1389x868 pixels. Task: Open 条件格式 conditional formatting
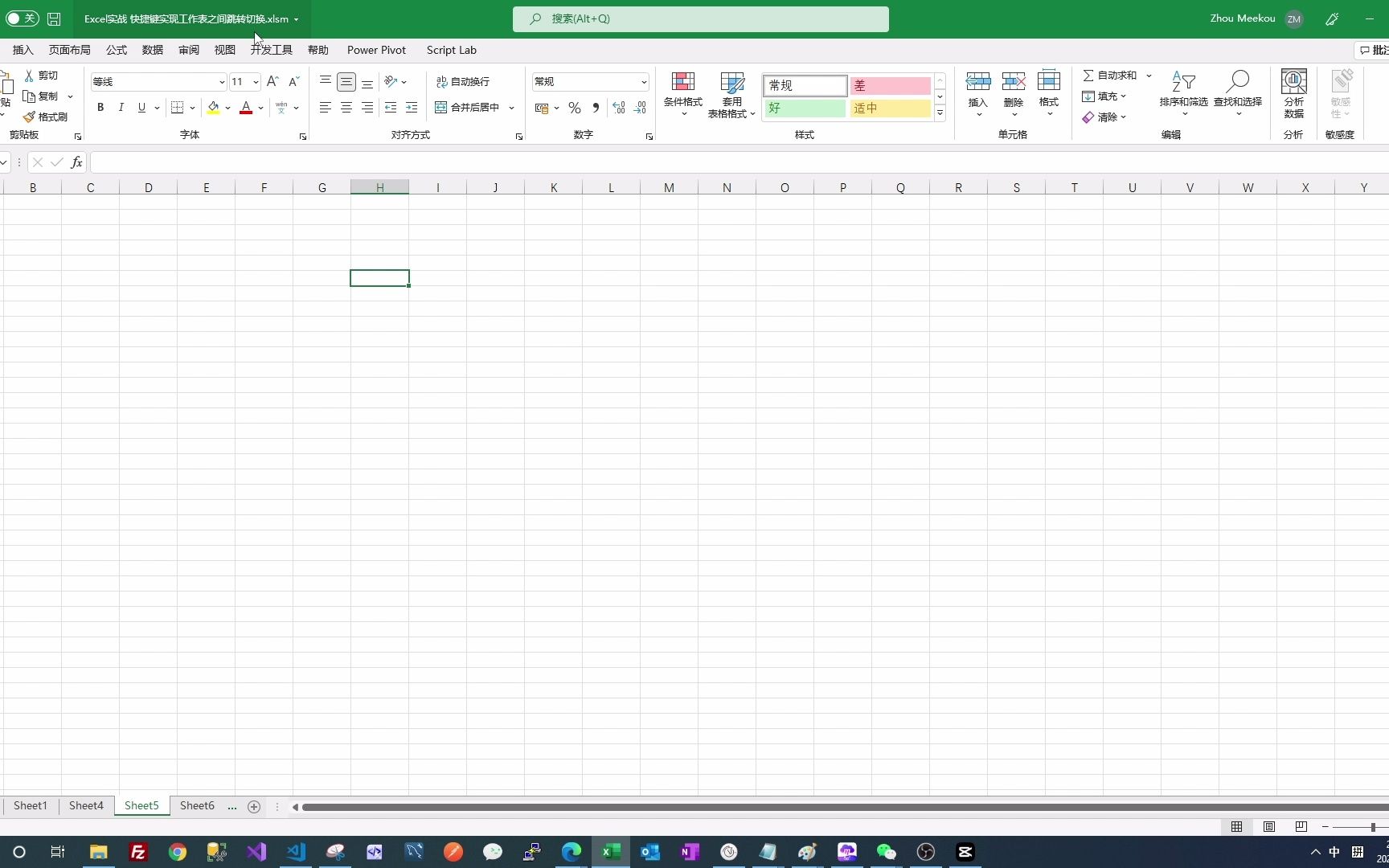[x=683, y=93]
